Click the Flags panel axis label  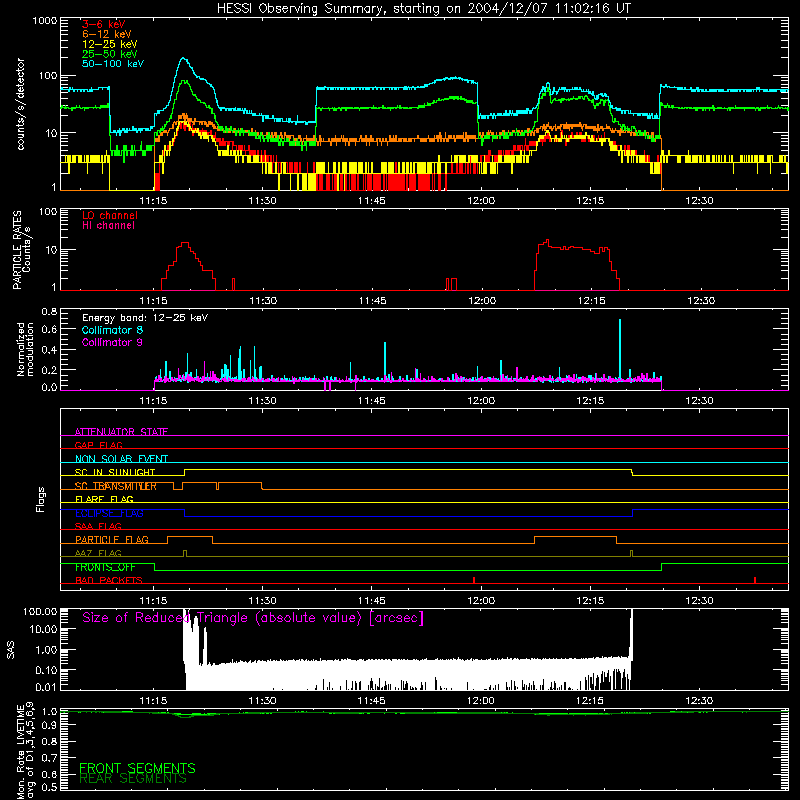click(41, 499)
